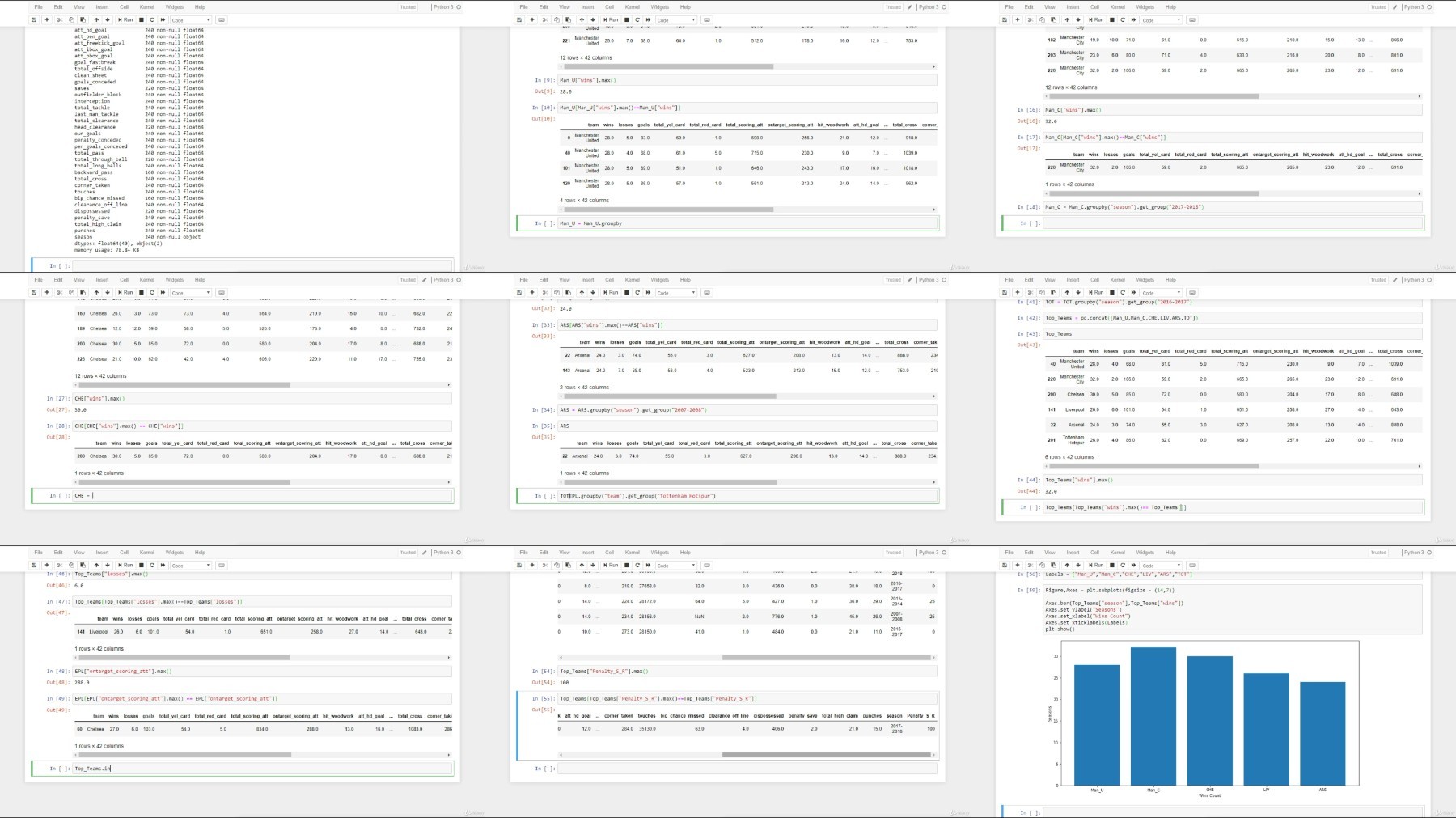
Task: Save the CHE wins notebook
Action: point(34,292)
